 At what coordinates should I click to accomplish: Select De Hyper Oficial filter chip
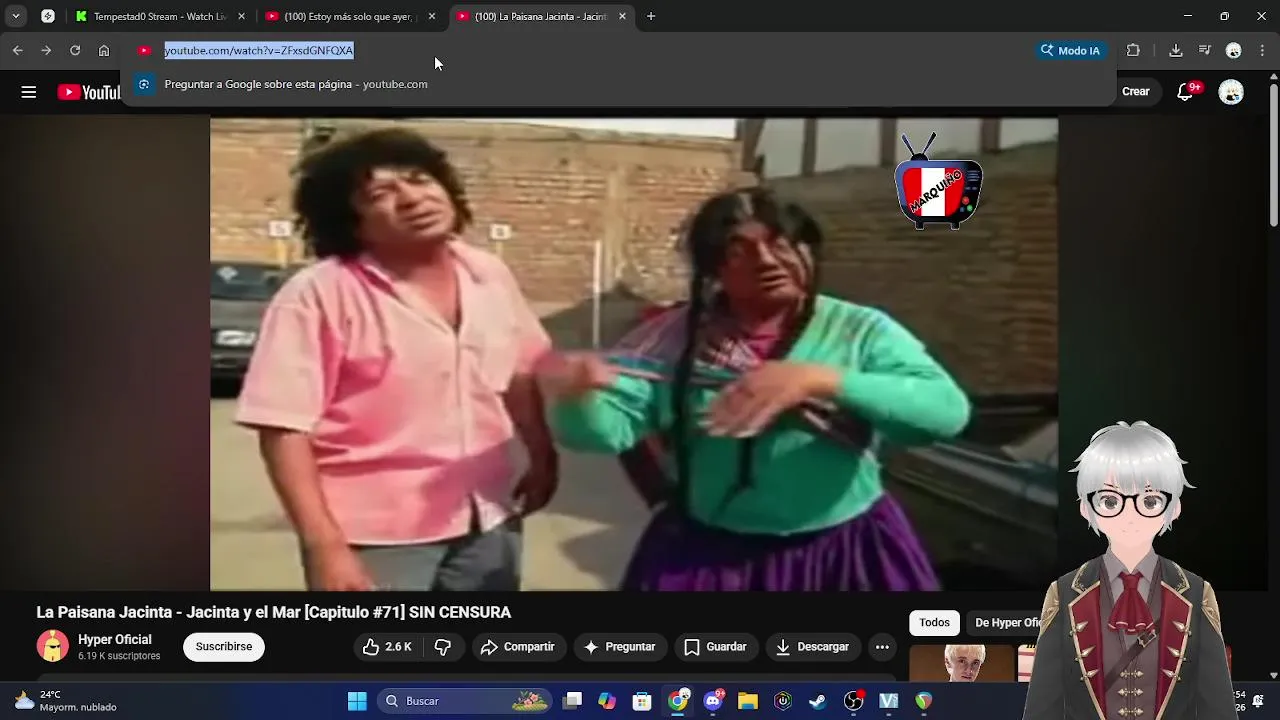[1007, 622]
